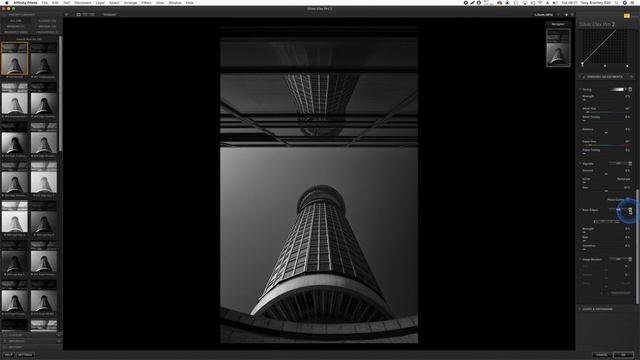640x360 pixels.
Task: Click the Burn Edges Transition slider
Action: 606,249
